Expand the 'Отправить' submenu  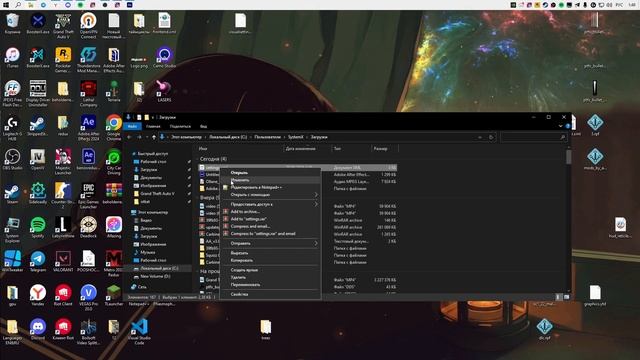tap(270, 243)
